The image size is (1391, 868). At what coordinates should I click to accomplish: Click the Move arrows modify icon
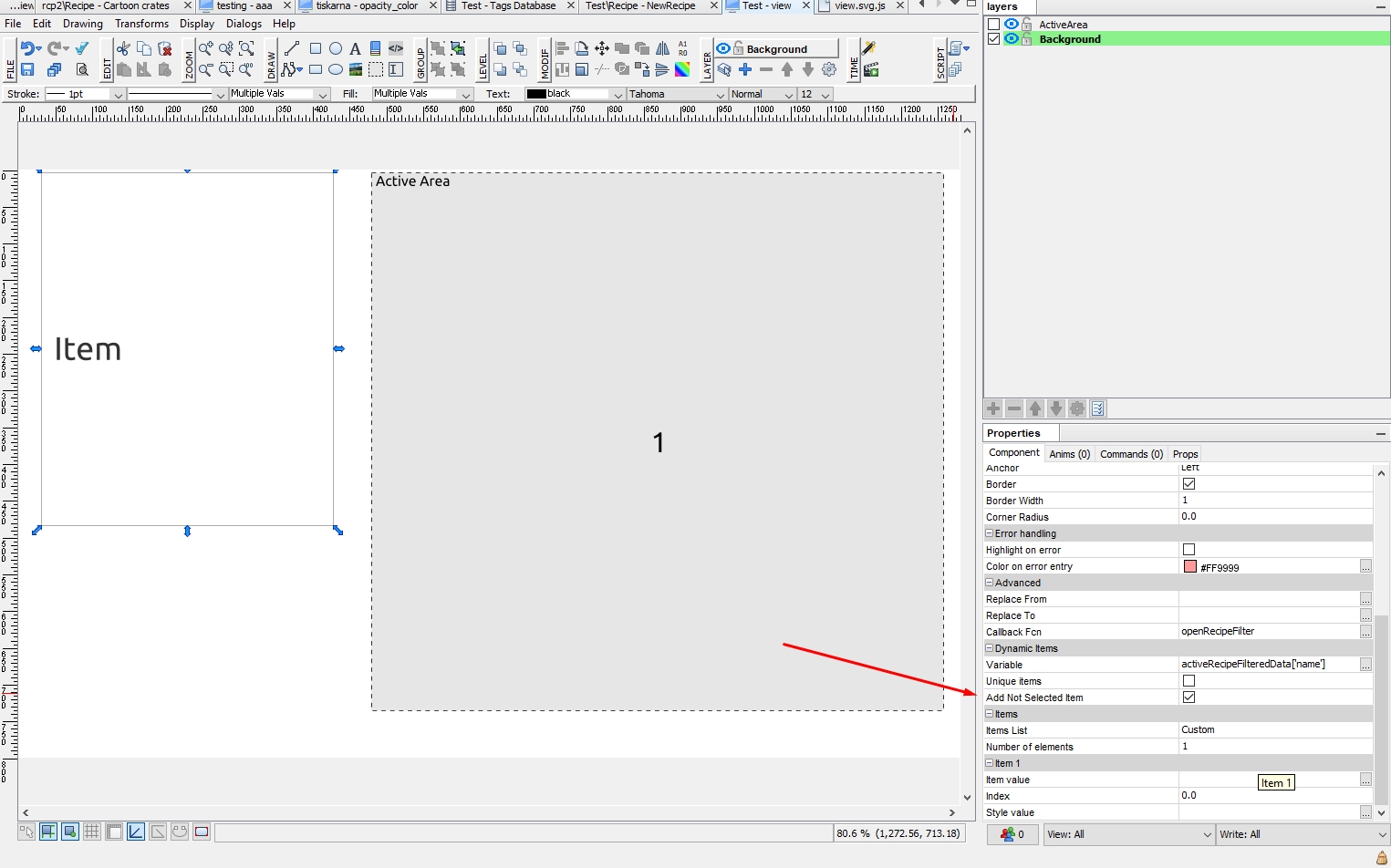coord(602,48)
